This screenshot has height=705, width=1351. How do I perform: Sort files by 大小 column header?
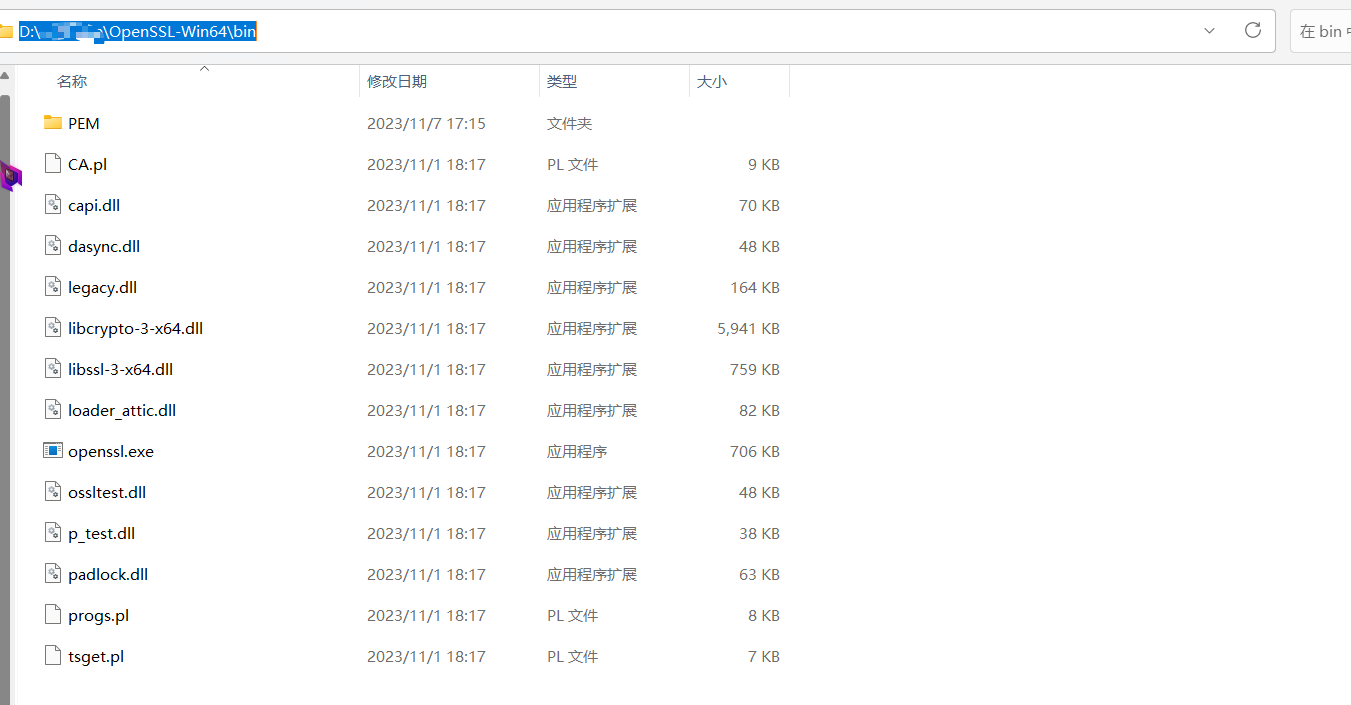pyautogui.click(x=712, y=81)
